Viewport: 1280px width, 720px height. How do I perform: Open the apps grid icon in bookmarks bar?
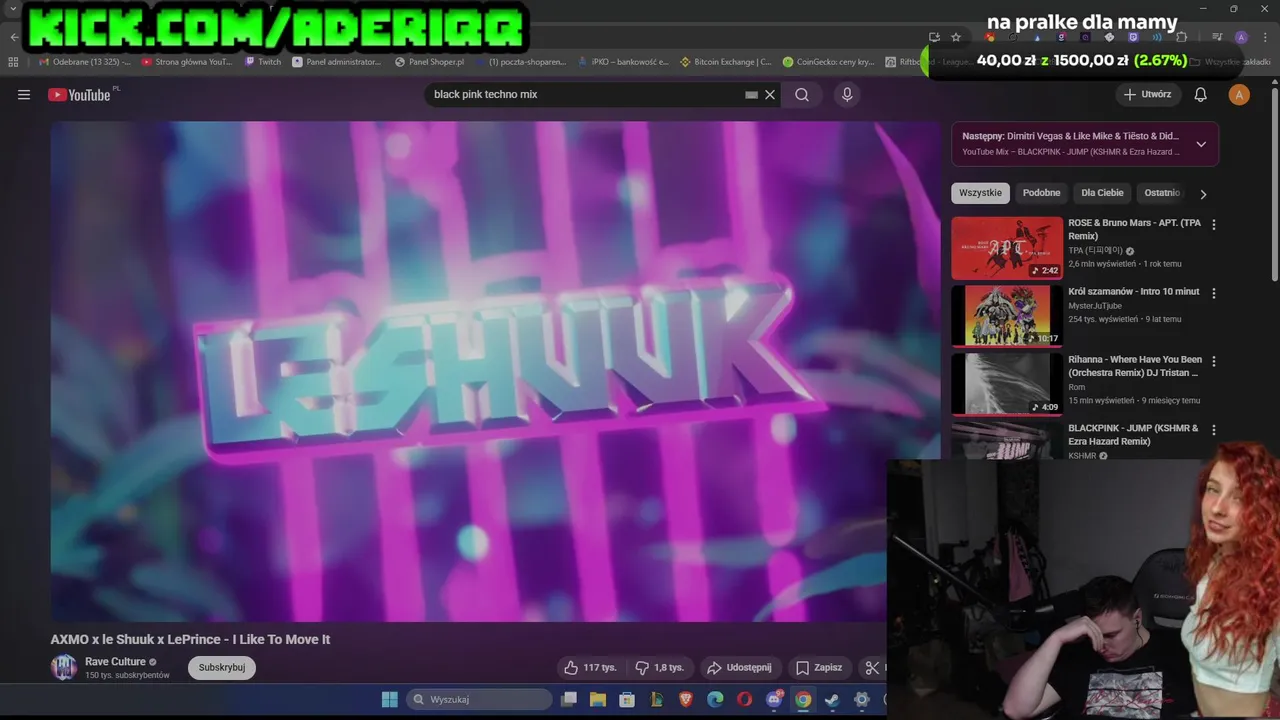[13, 62]
